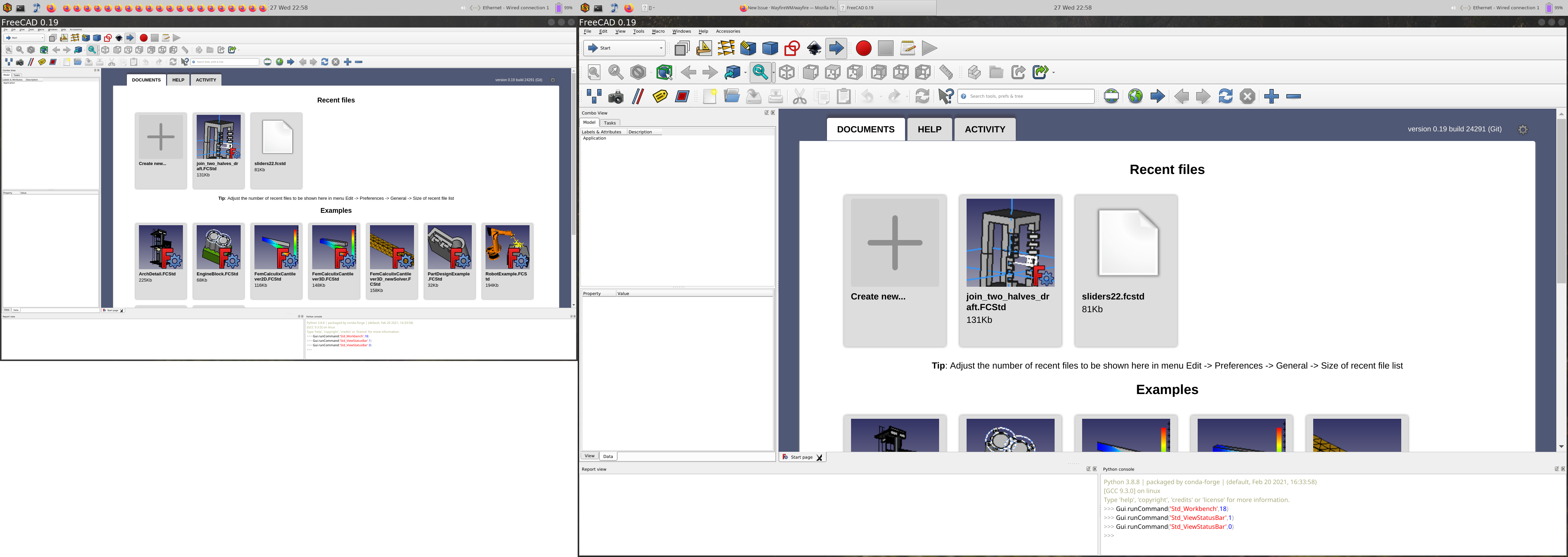Expand the undo history dropdown arrow in larger window
Image resolution: width=1568 pixels, height=557 pixels.
[x=881, y=96]
